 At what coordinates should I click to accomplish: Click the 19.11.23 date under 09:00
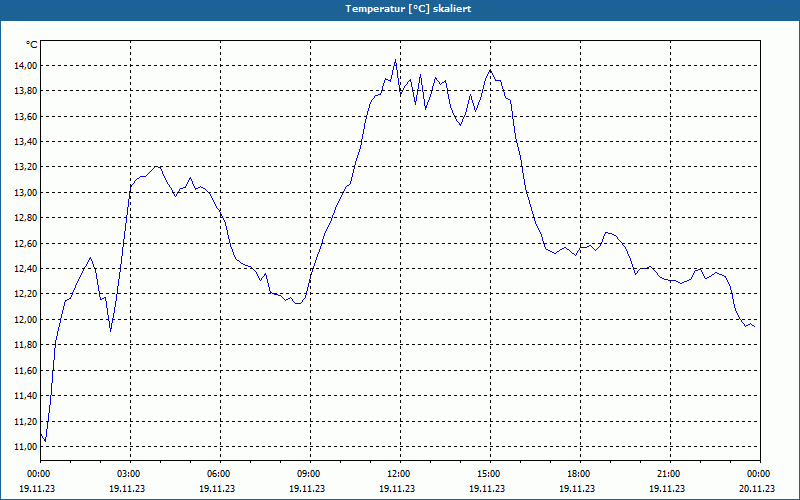[x=307, y=488]
